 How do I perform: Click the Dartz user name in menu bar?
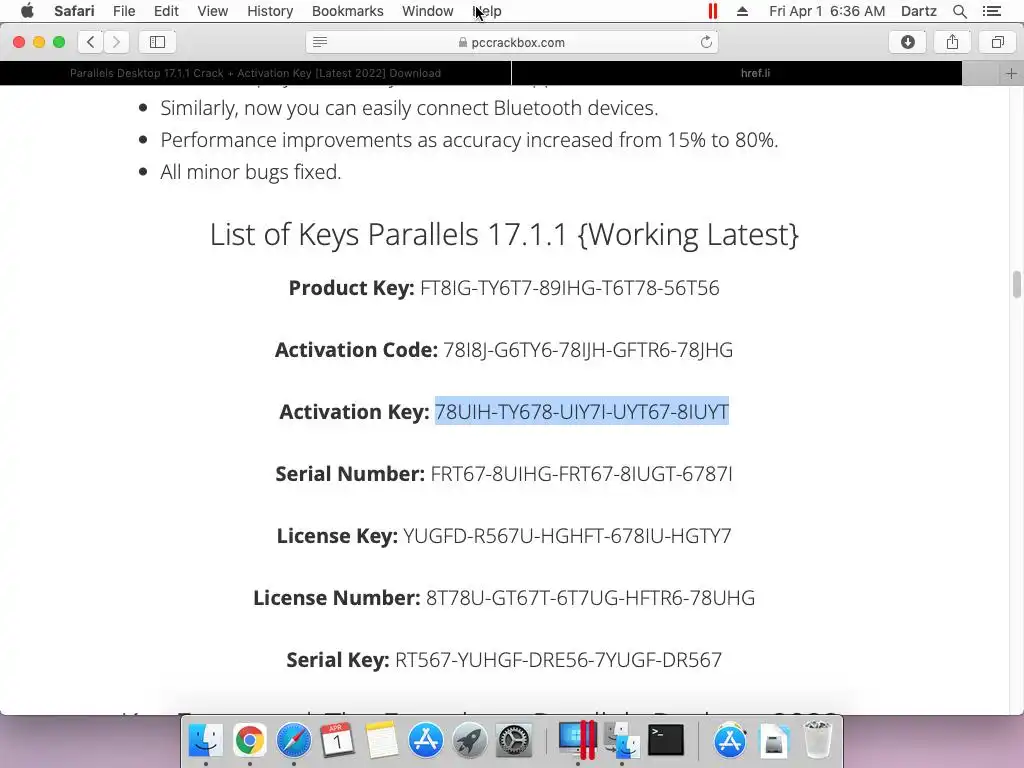[918, 11]
